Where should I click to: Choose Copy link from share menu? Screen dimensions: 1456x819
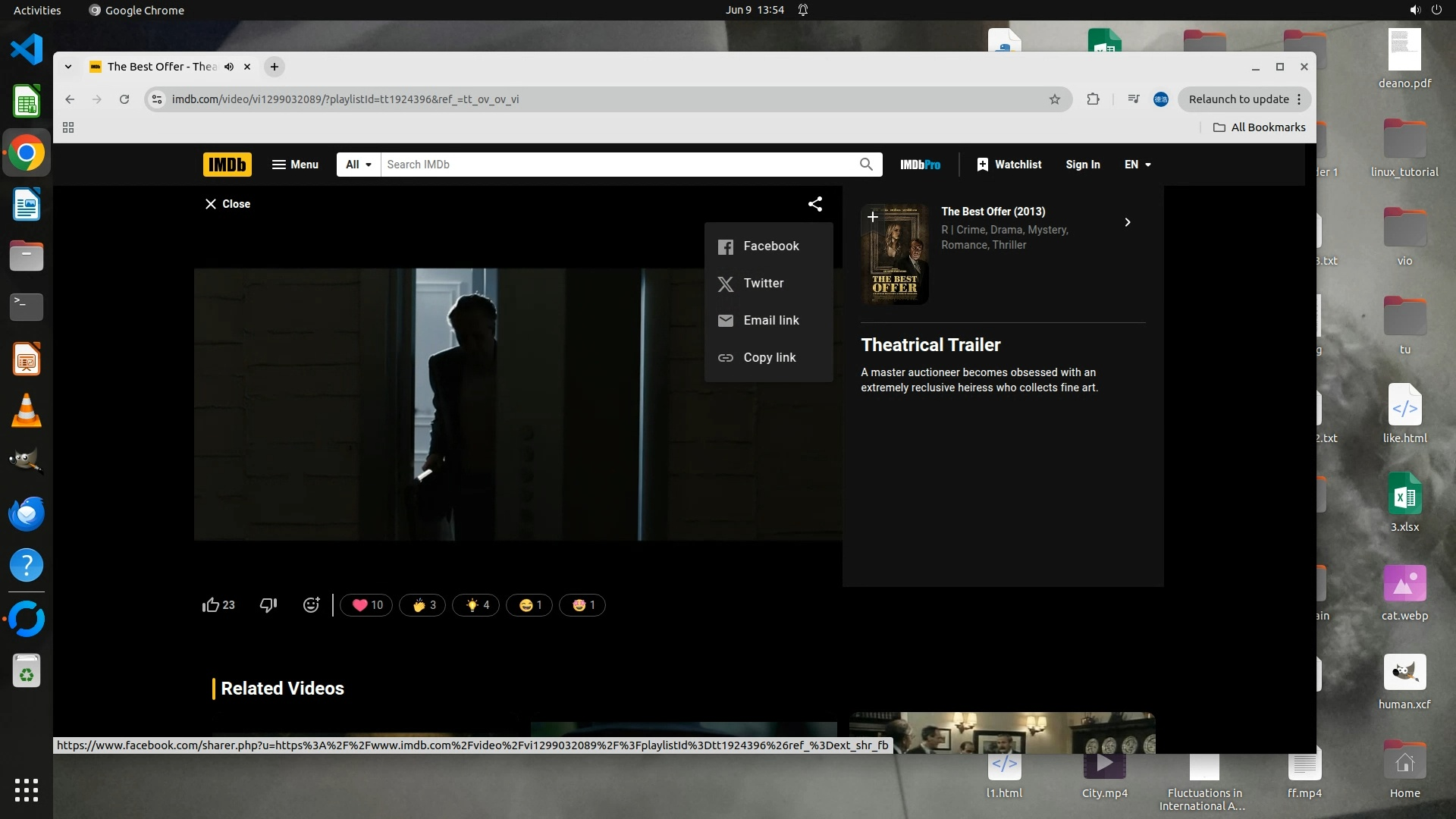[768, 358]
